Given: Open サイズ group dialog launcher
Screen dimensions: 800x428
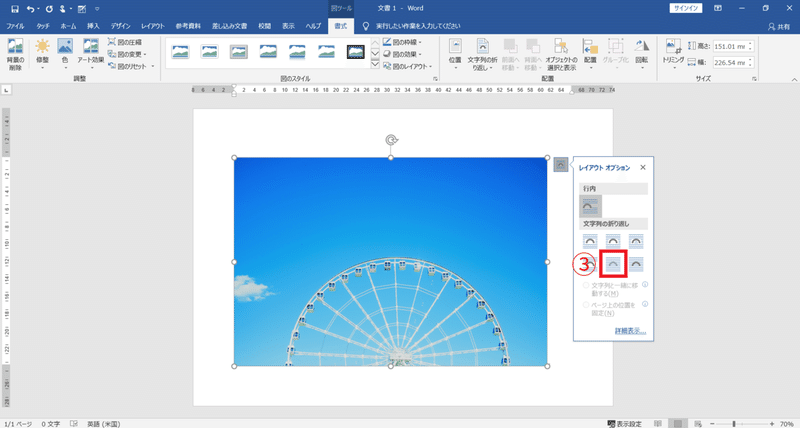Looking at the screenshot, I should (x=754, y=79).
